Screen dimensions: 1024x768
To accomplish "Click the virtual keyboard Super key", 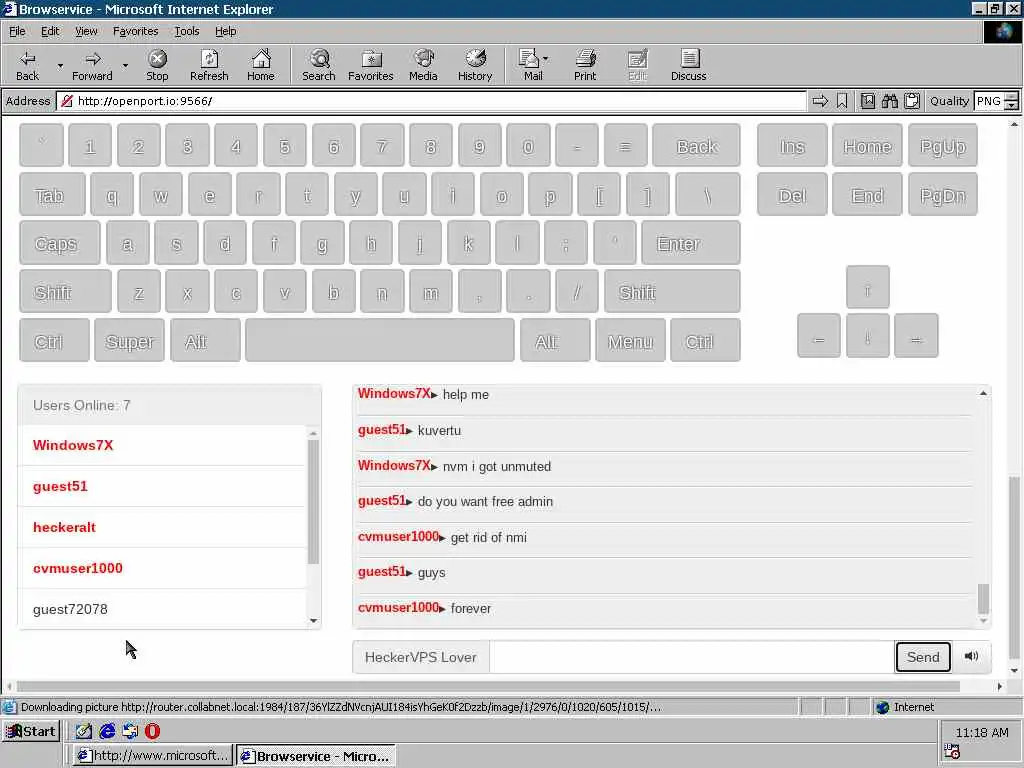I will (x=129, y=340).
